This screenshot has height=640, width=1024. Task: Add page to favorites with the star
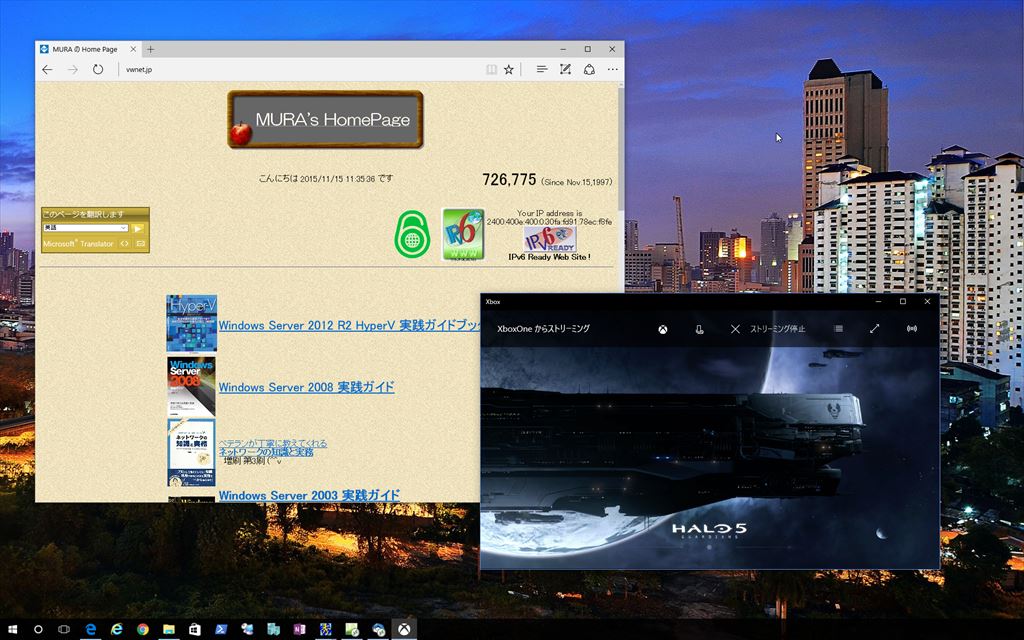pyautogui.click(x=509, y=69)
